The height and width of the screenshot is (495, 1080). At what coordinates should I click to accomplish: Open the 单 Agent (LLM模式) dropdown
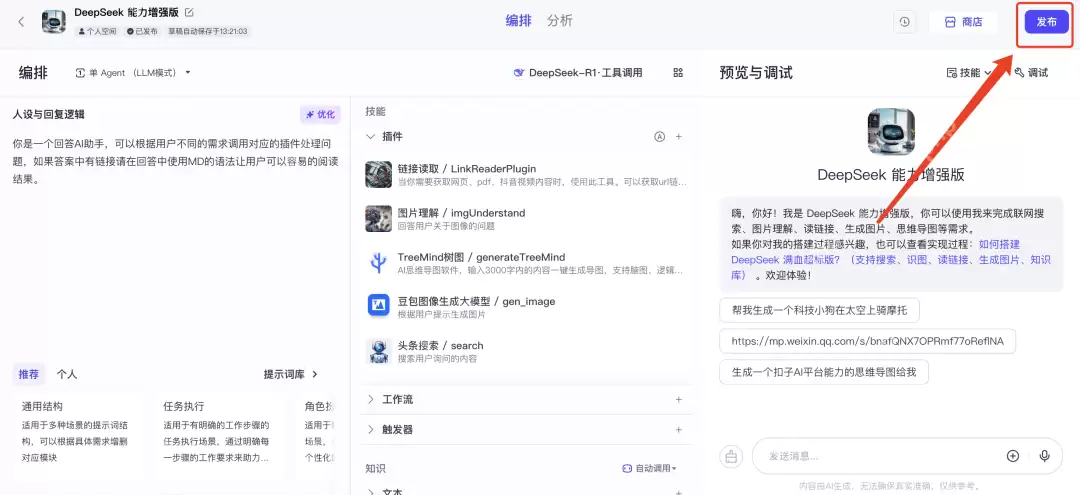pyautogui.click(x=132, y=72)
